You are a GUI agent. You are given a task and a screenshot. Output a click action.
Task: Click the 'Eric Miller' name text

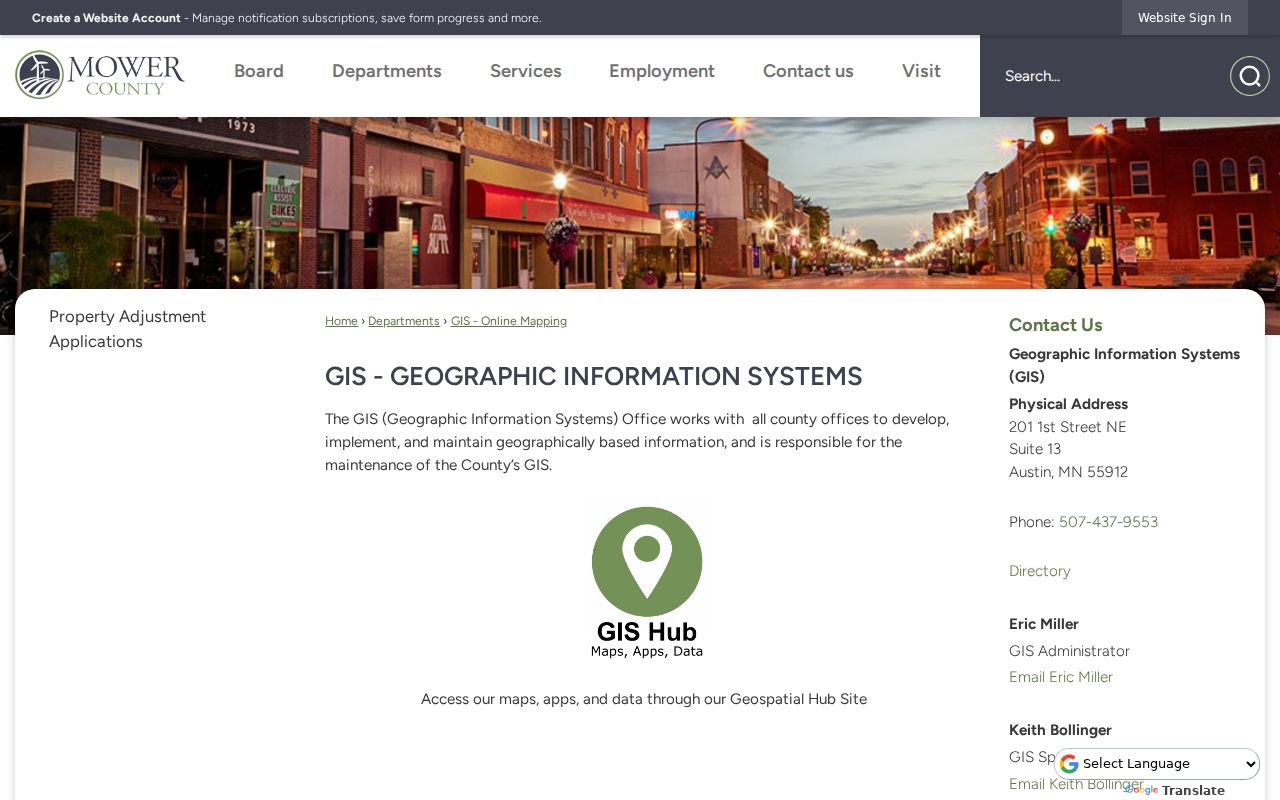[1044, 624]
